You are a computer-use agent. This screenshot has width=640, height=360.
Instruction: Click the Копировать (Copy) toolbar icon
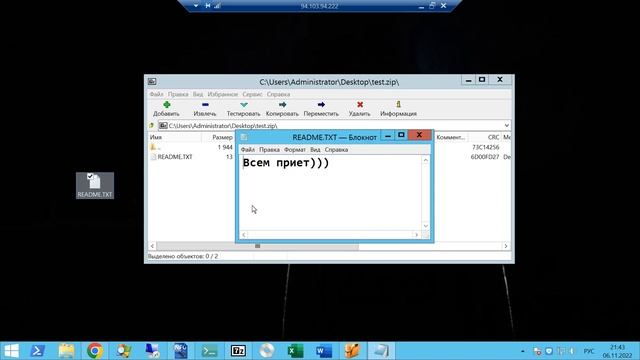[282, 105]
